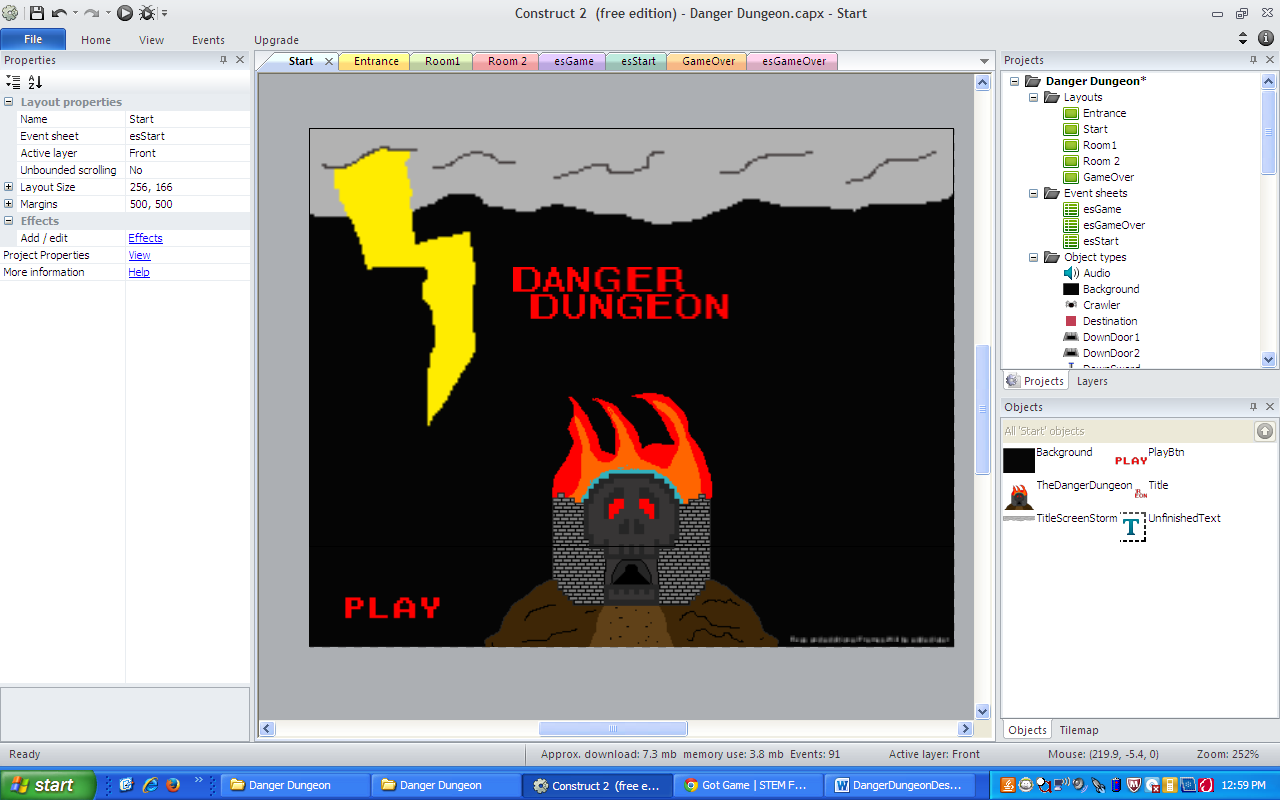Pin the Properties panel
The width and height of the screenshot is (1280, 800).
click(223, 60)
